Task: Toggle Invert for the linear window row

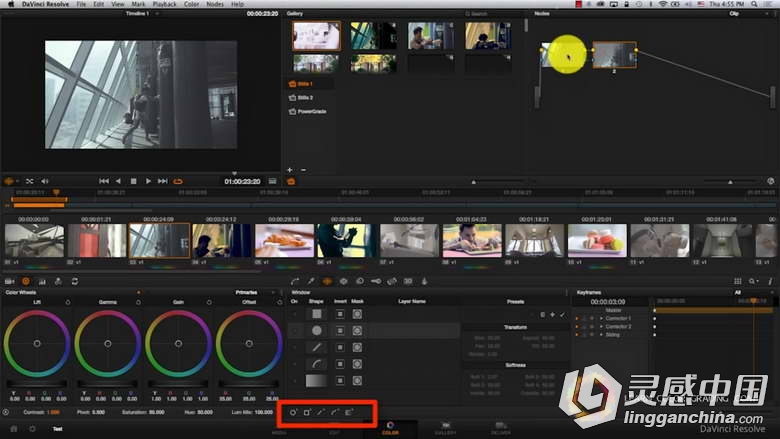Action: click(340, 314)
